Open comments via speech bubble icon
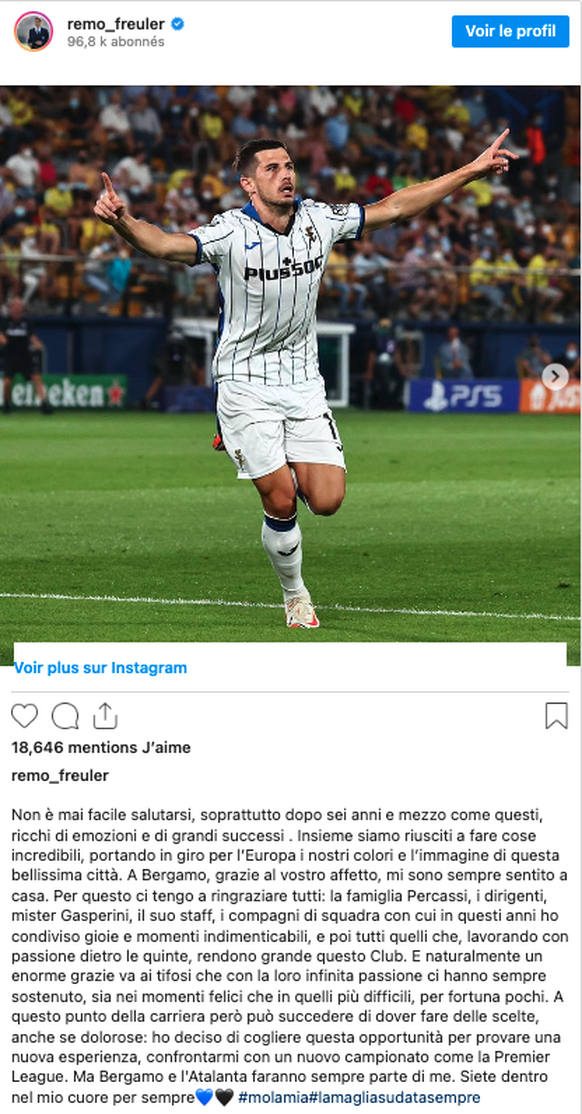Viewport: 582px width, 1114px height. (x=65, y=715)
